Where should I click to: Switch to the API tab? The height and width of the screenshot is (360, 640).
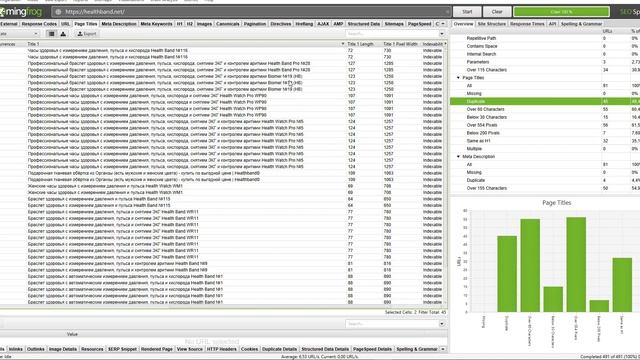552,24
